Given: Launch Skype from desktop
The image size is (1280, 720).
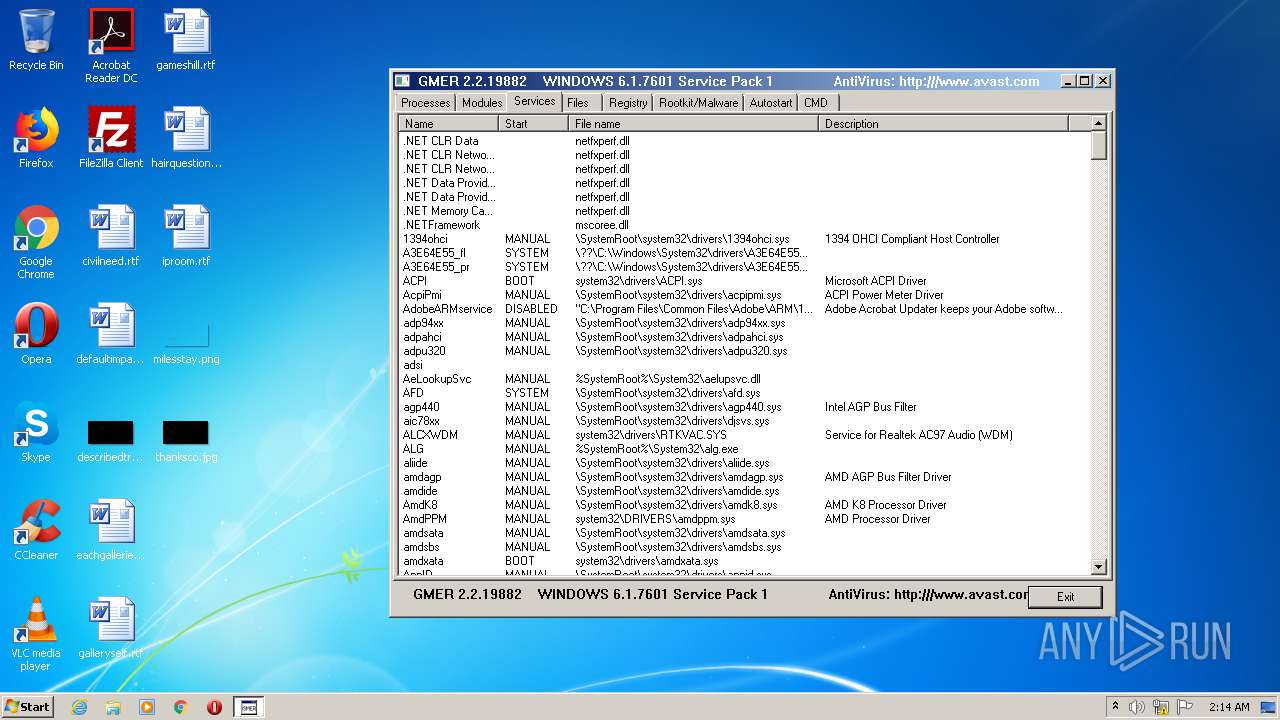Looking at the screenshot, I should click(x=36, y=432).
